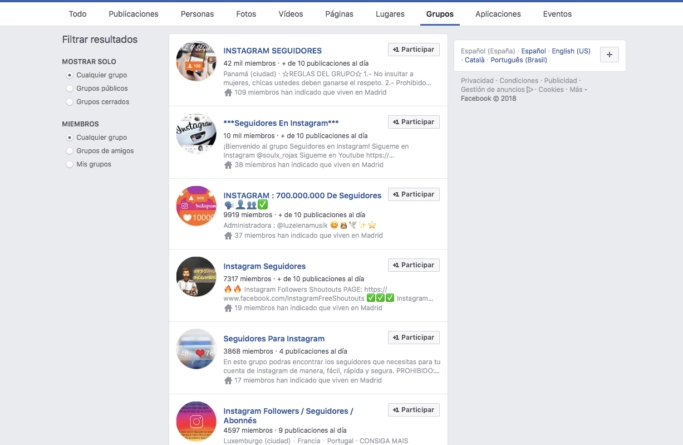Click '3868 miembros' text
The image size is (683, 445).
tap(248, 351)
